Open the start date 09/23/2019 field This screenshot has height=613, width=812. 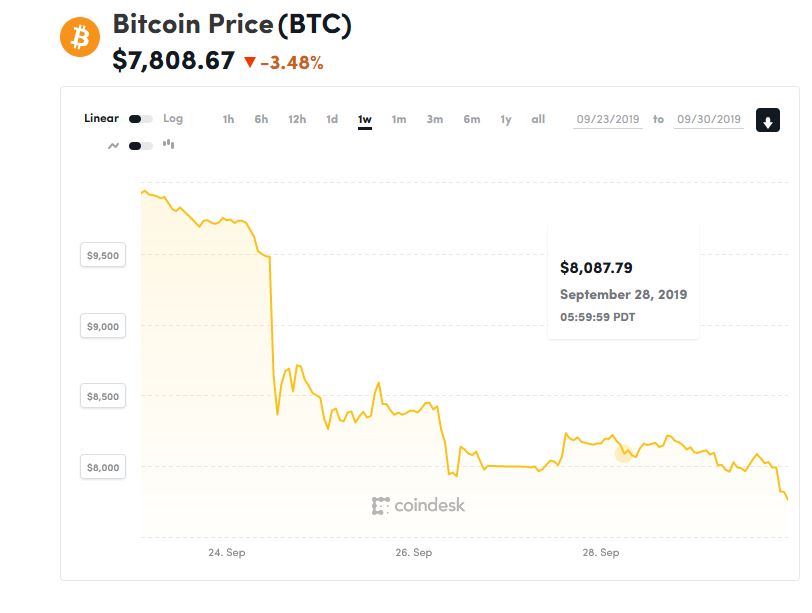coord(608,120)
